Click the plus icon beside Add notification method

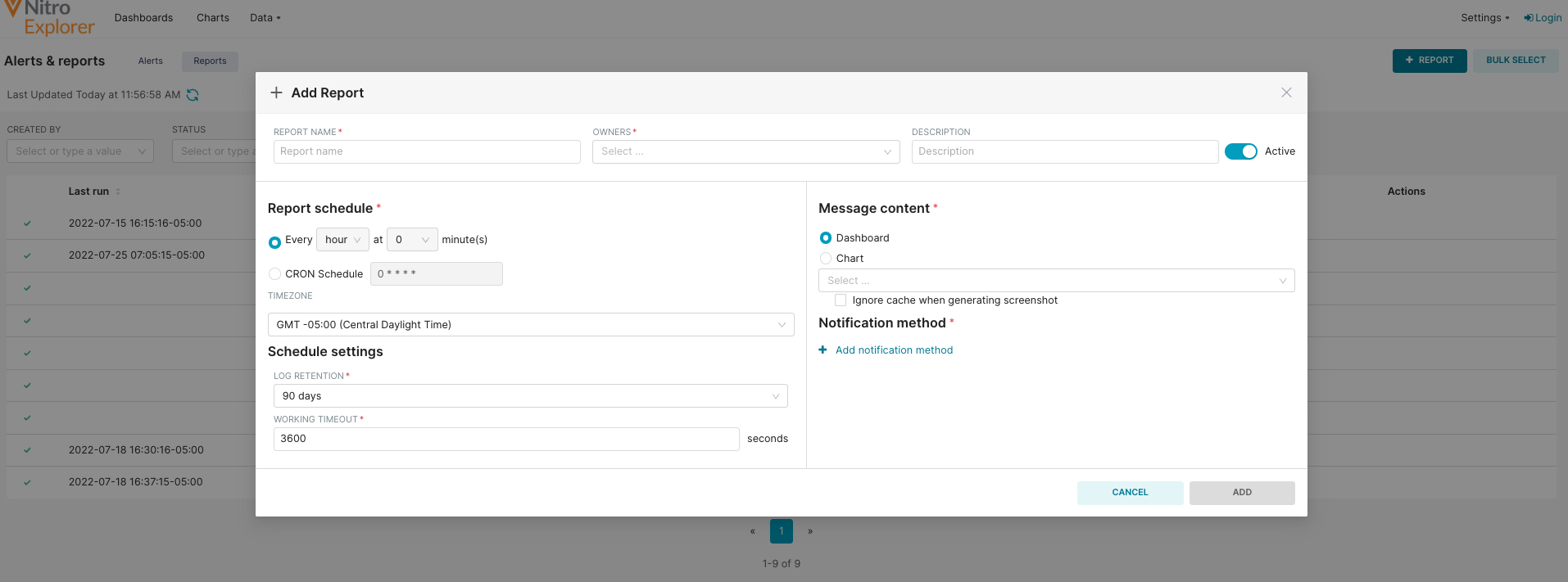pyautogui.click(x=823, y=350)
